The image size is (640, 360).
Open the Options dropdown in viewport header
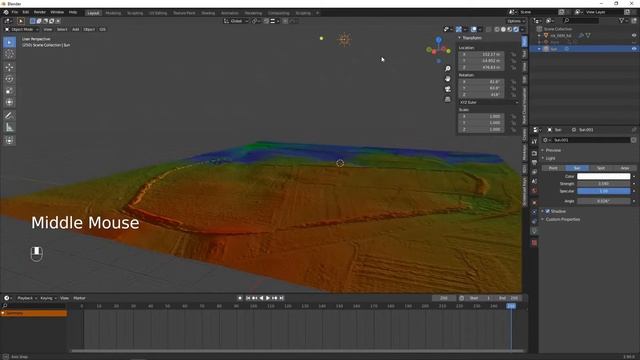click(516, 21)
